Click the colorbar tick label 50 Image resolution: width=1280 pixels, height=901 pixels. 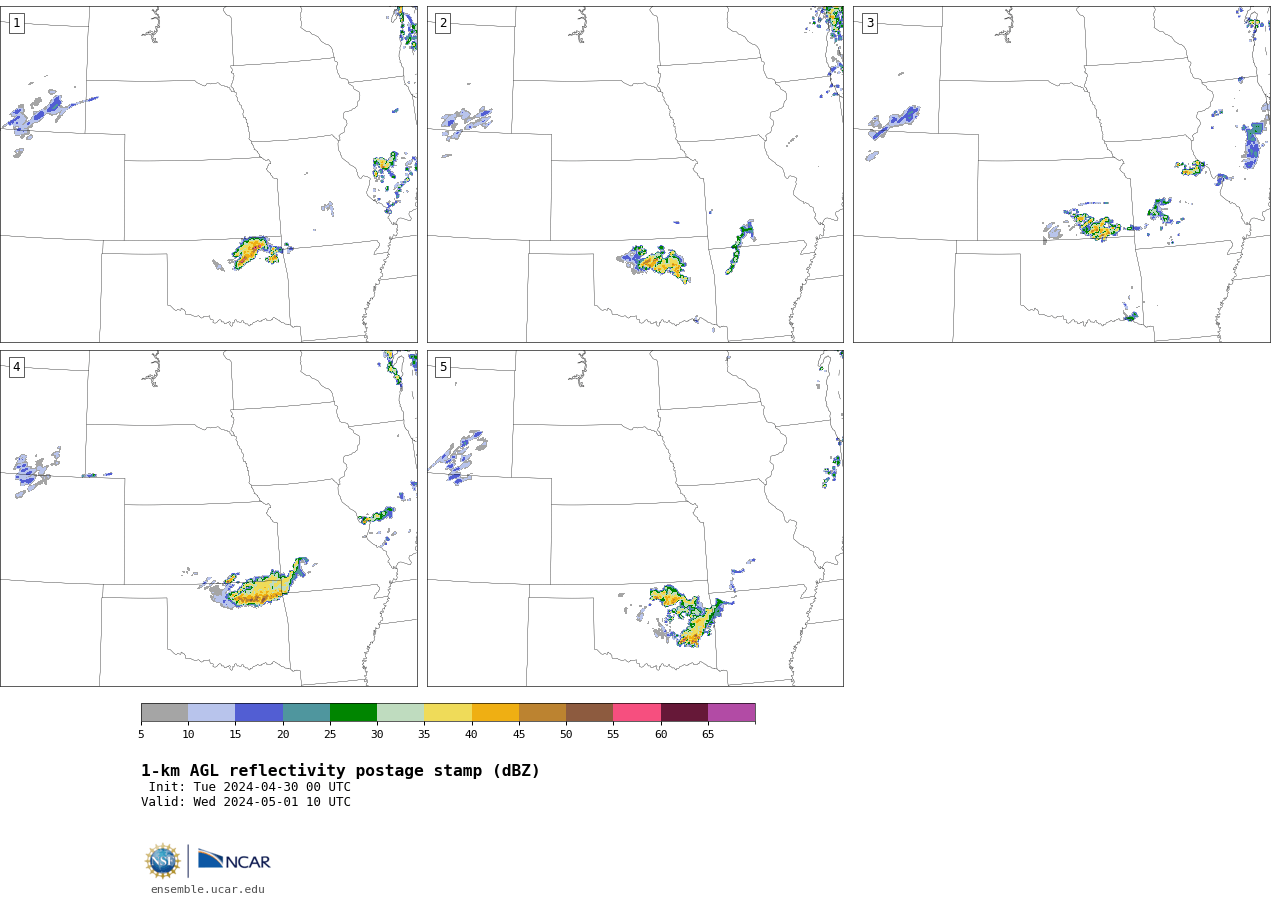[x=566, y=734]
